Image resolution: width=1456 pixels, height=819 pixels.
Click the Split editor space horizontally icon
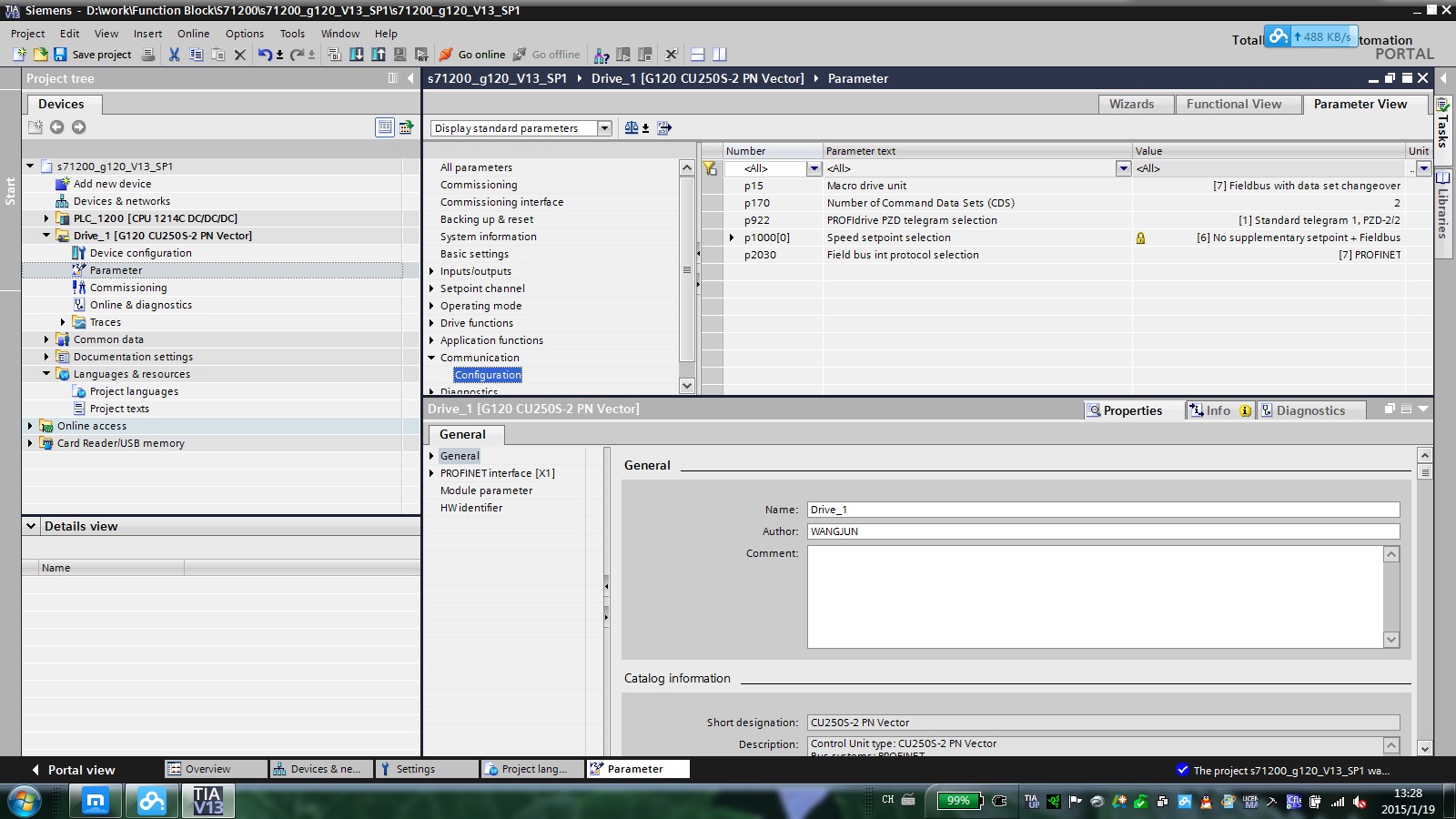(698, 55)
